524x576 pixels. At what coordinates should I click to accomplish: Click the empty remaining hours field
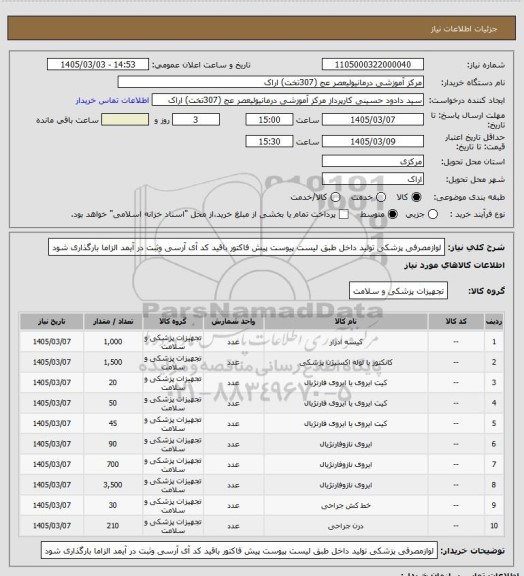click(125, 120)
